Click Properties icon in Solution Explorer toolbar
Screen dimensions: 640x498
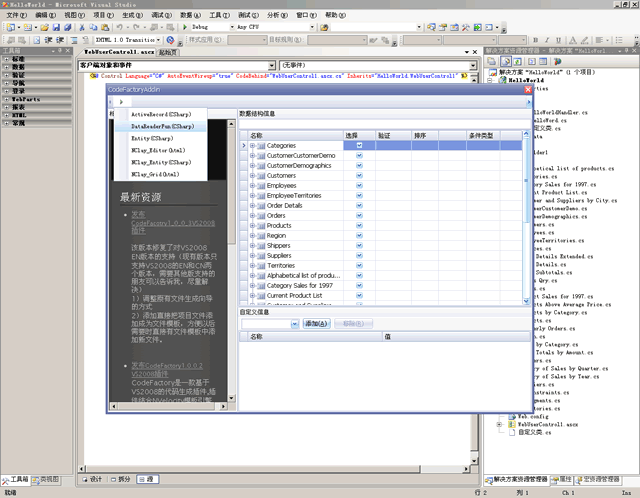[492, 62]
